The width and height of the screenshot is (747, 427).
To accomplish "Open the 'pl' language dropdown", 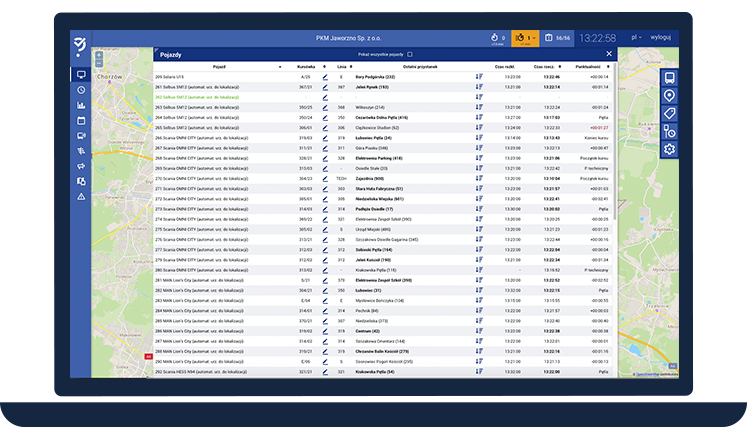I will (x=636, y=37).
